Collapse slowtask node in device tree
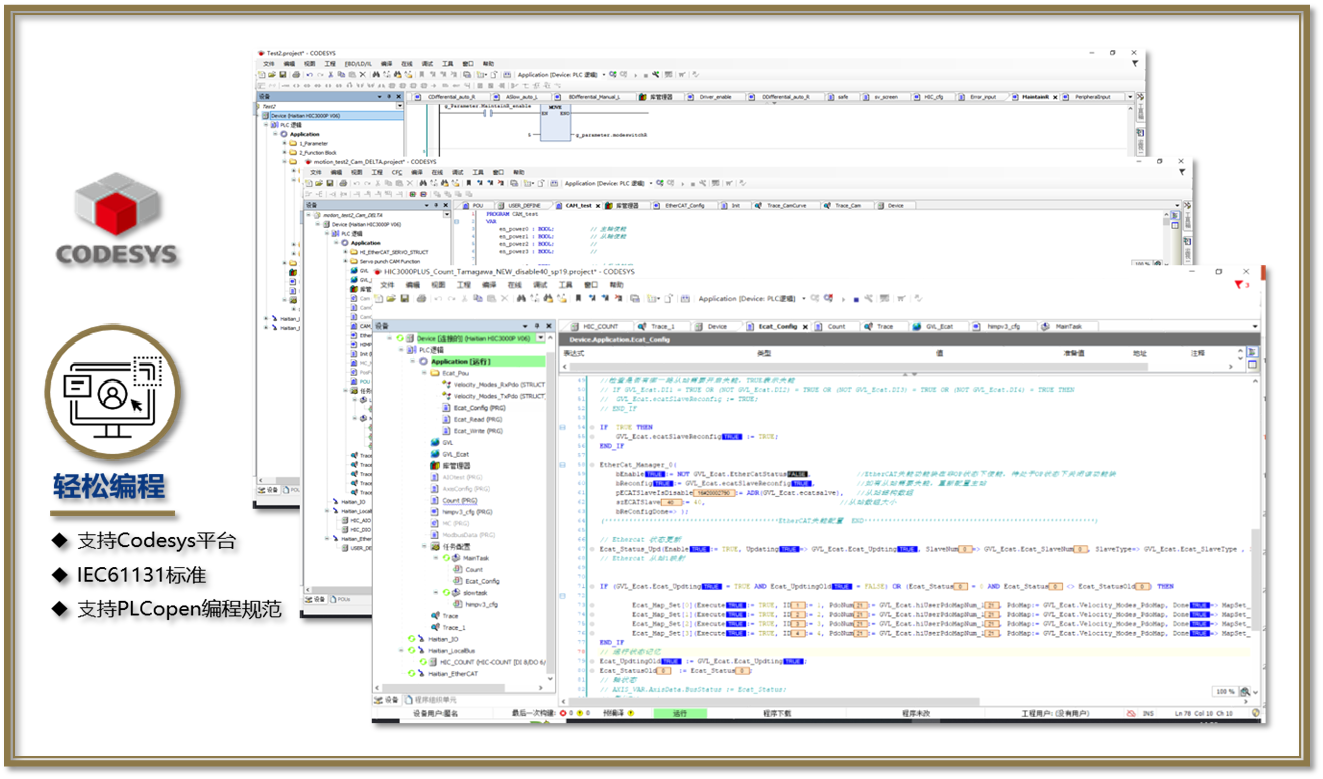 pyautogui.click(x=434, y=592)
